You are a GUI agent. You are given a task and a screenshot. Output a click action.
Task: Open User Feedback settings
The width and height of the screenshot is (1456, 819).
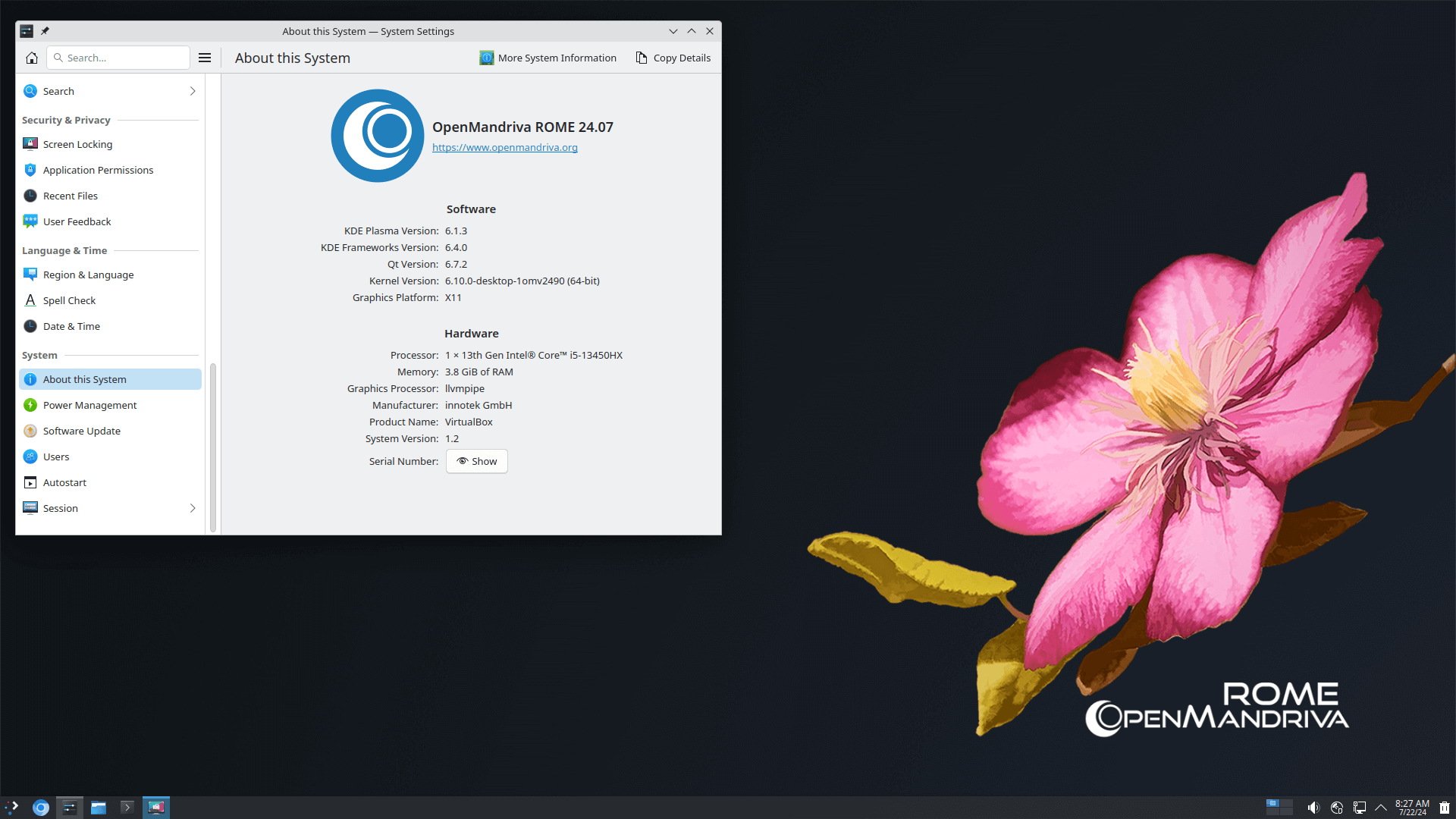point(76,221)
